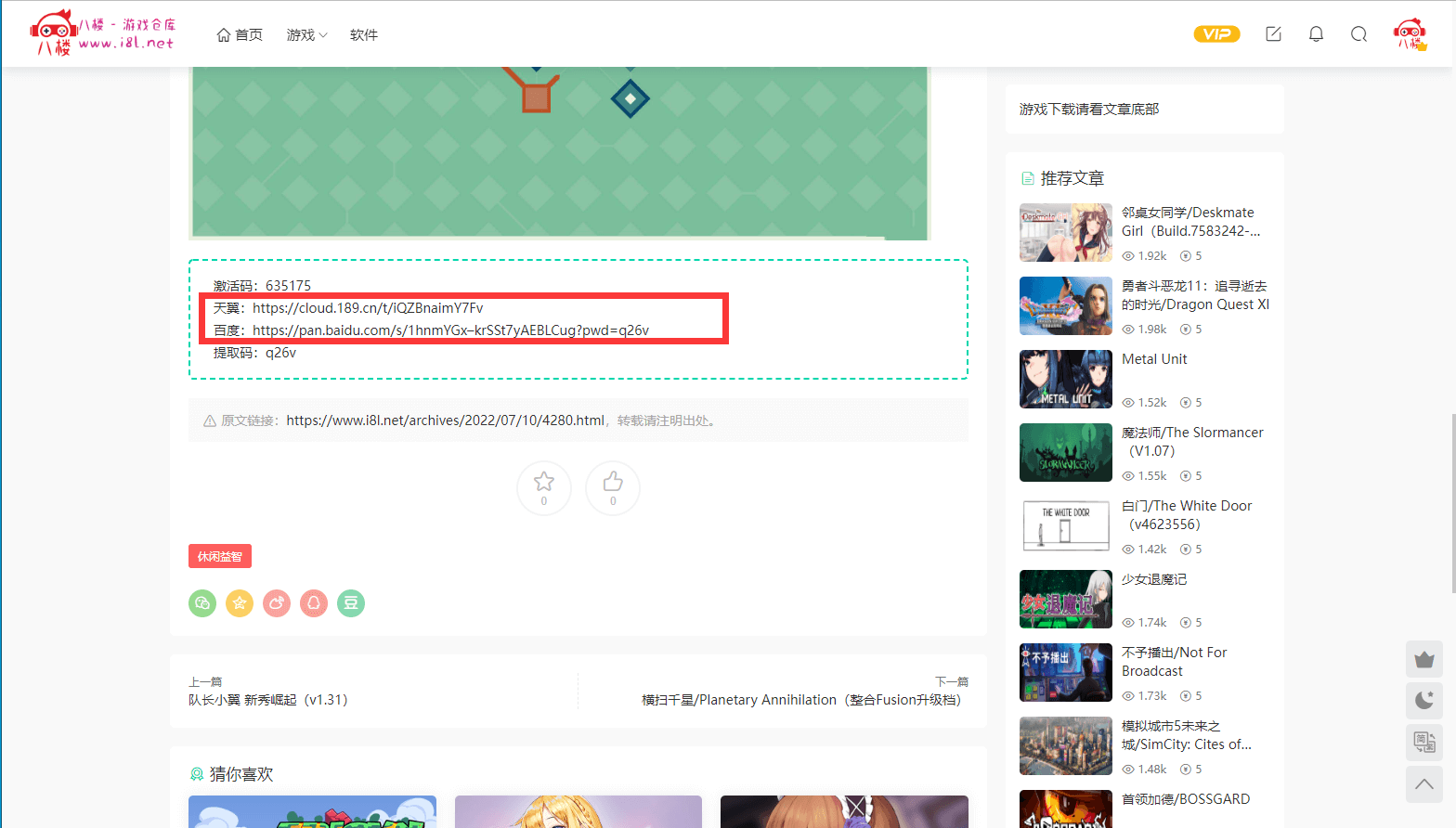Share to Douban via the green icon
This screenshot has width=1456, height=828.
point(351,603)
